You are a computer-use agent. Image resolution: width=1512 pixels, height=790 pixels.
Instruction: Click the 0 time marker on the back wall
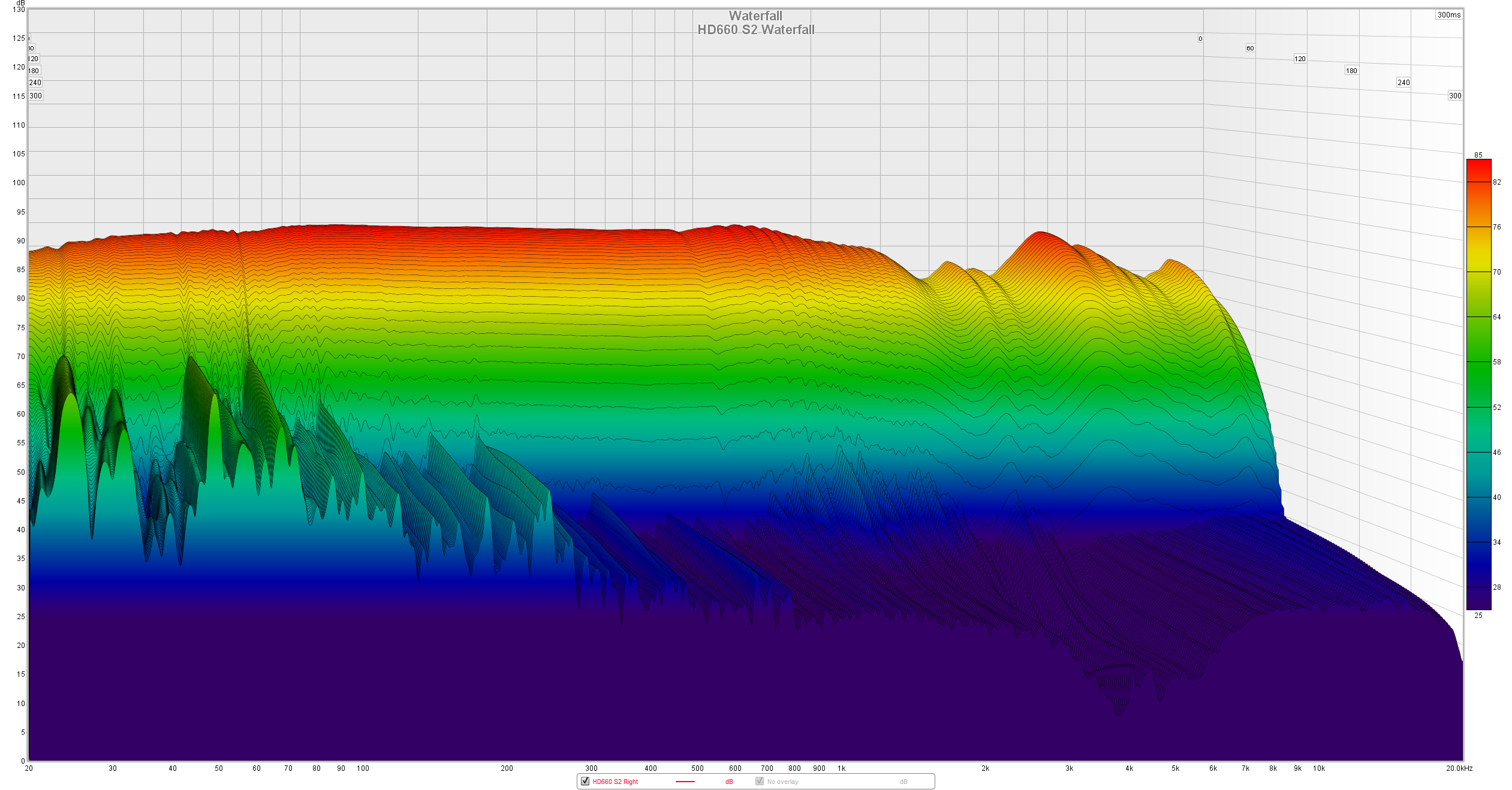[1200, 39]
